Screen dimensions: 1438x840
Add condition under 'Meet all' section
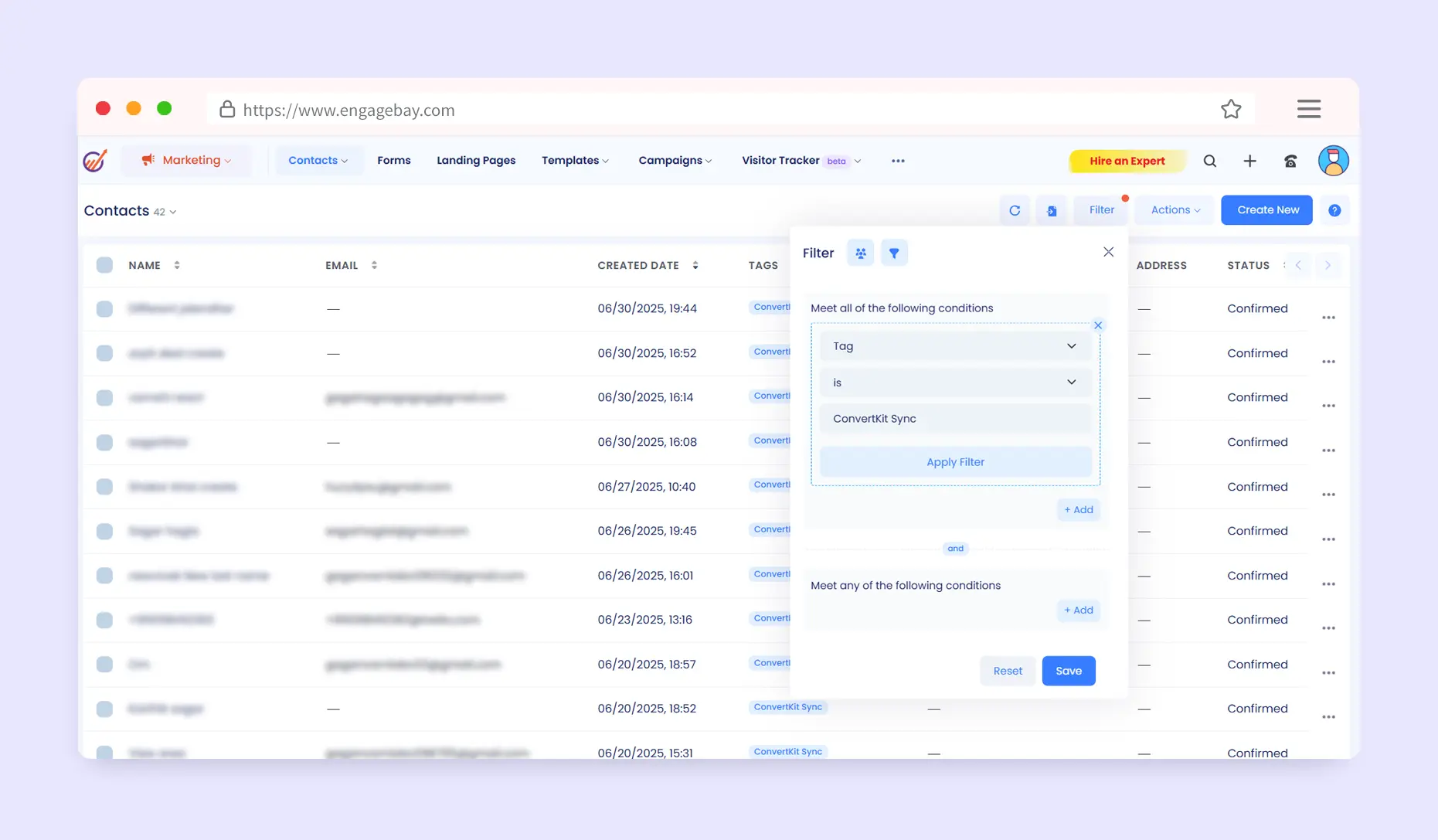(1079, 510)
